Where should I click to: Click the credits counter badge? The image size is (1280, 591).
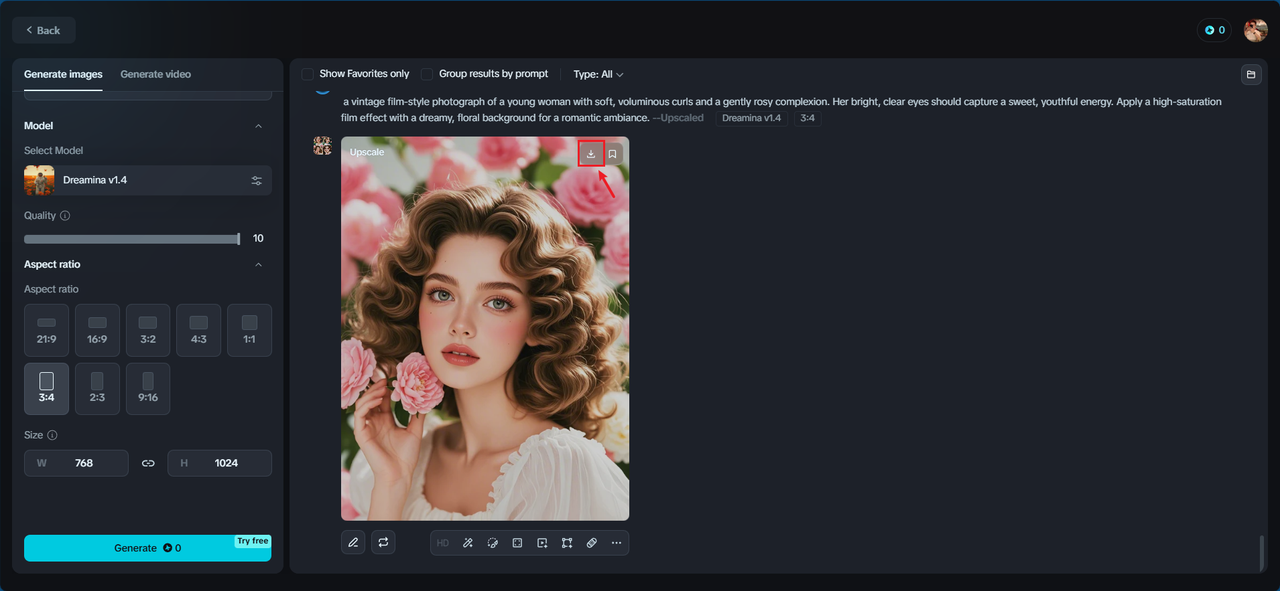point(1214,30)
